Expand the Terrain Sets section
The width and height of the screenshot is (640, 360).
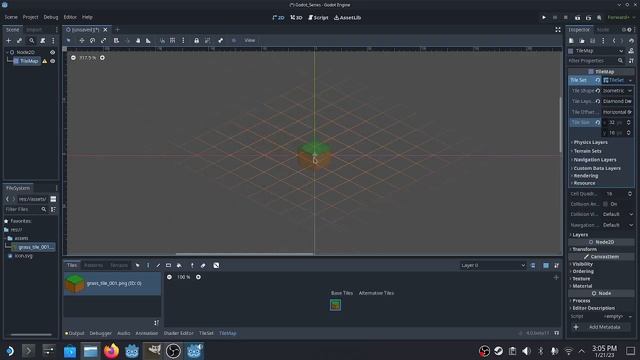[x=587, y=151]
